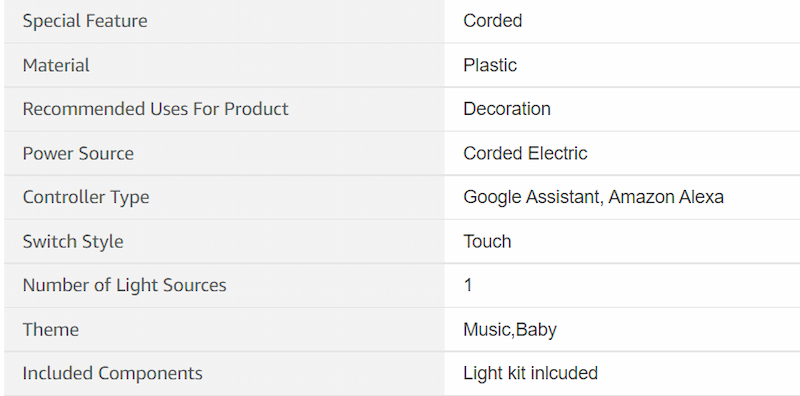This screenshot has width=800, height=396.
Task: Select the Corded Electric value
Action: pos(525,154)
